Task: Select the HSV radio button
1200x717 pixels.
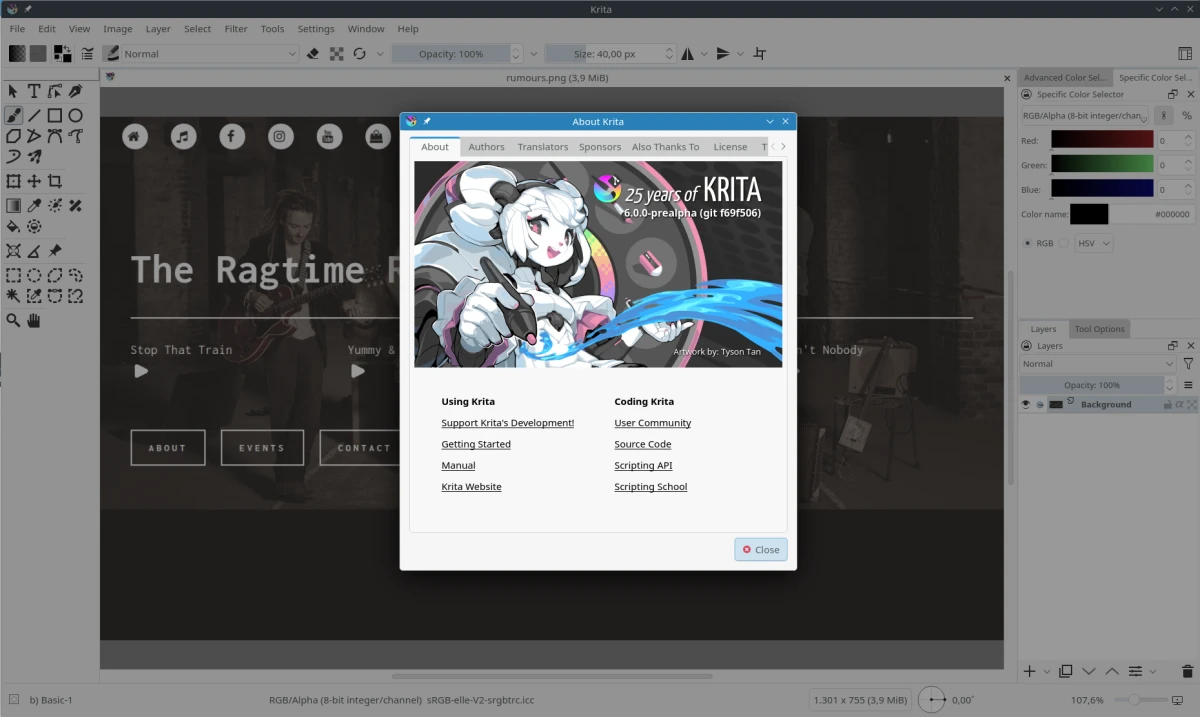Action: tap(1065, 243)
